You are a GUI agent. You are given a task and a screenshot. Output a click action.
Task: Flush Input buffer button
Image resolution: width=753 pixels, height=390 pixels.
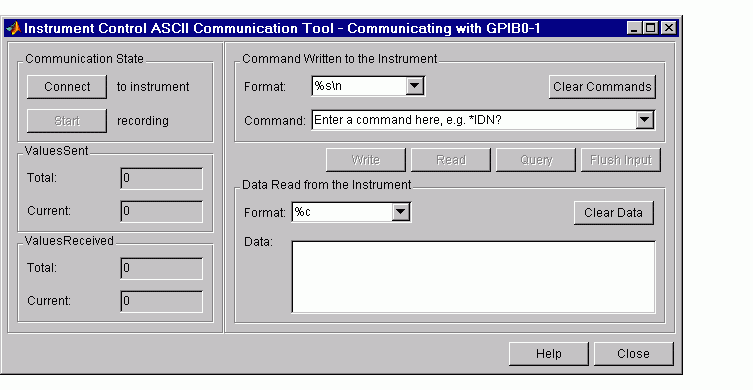620,160
